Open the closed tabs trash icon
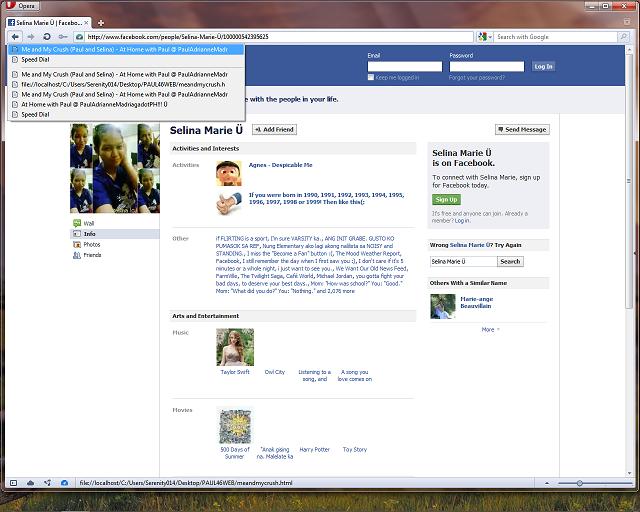Viewport: 640px width, 512px height. [x=627, y=22]
